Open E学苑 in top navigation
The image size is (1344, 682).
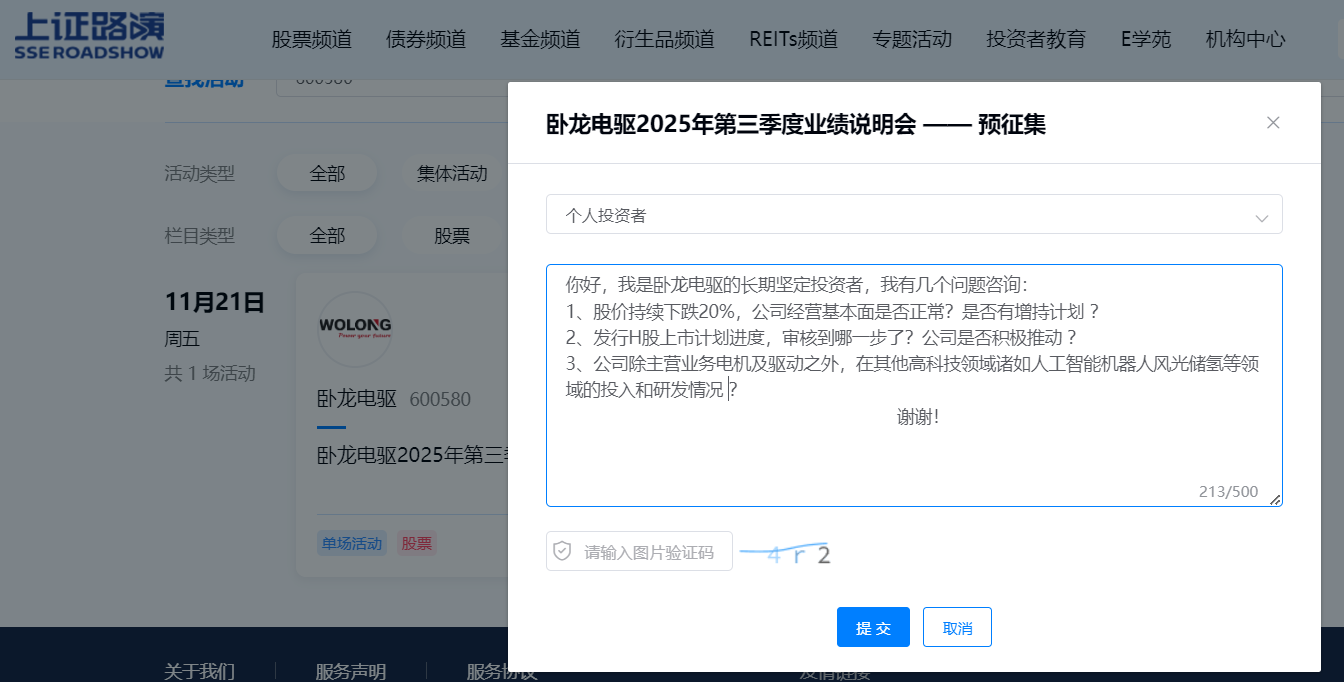coord(1146,40)
